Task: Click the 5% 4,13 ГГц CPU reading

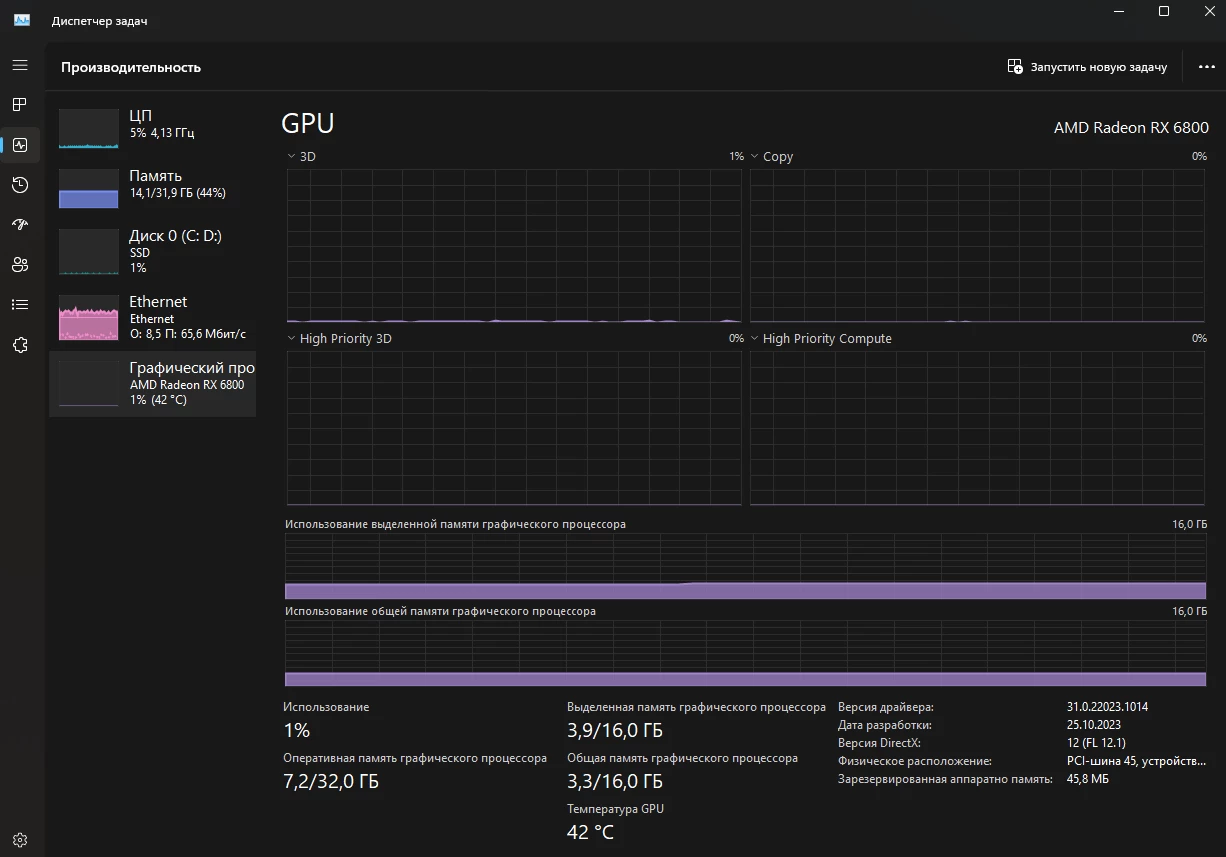Action: coord(162,133)
